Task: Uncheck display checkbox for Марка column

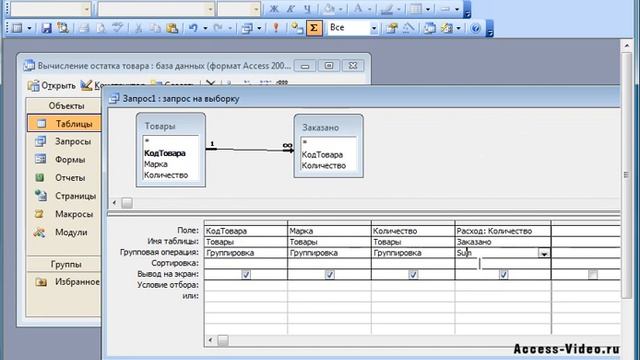Action: pyautogui.click(x=329, y=274)
